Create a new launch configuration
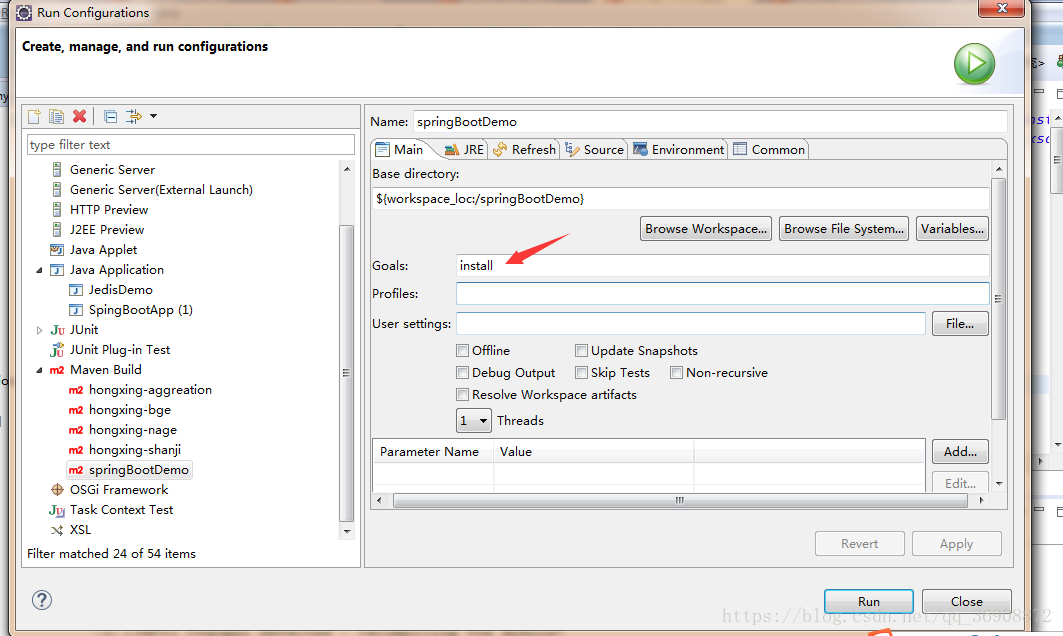Screen dimensions: 1063x636 (34, 117)
